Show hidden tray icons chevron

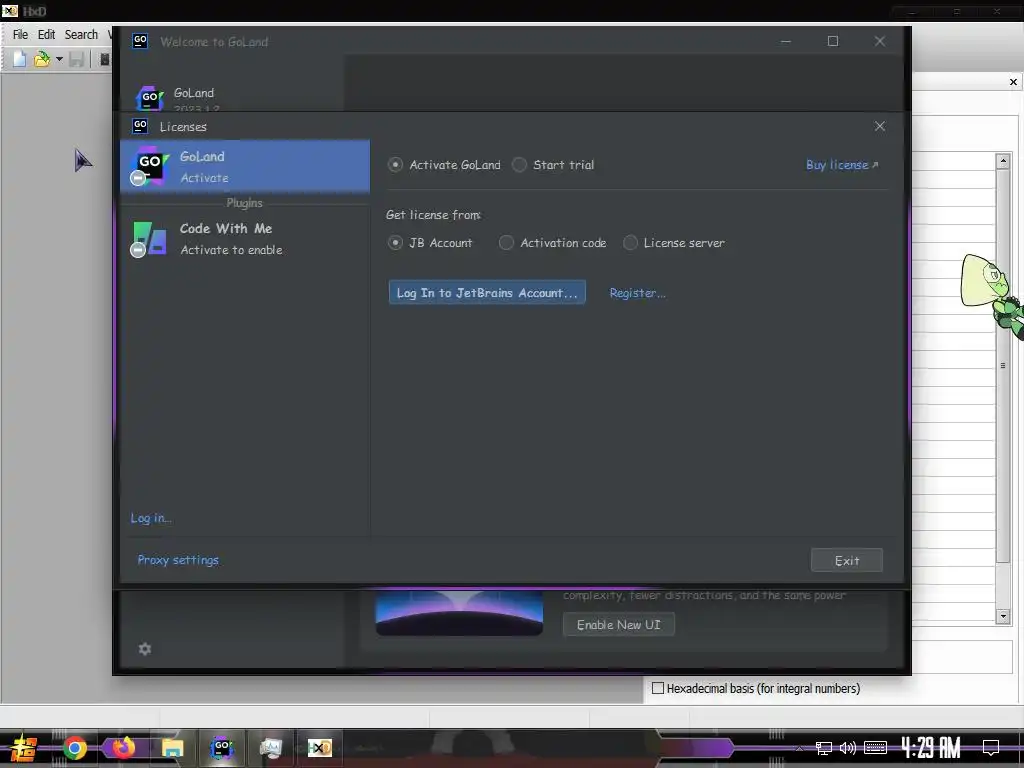[799, 748]
